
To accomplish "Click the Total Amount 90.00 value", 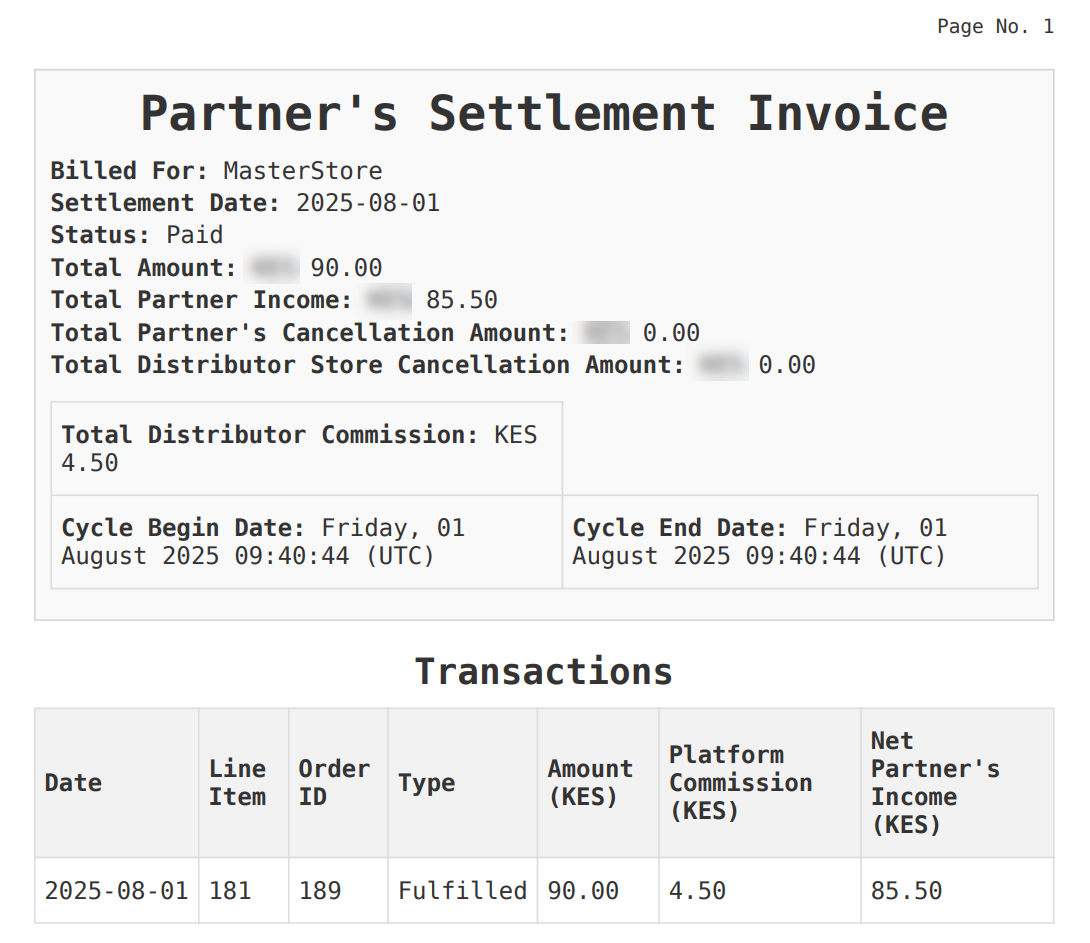I will [346, 268].
